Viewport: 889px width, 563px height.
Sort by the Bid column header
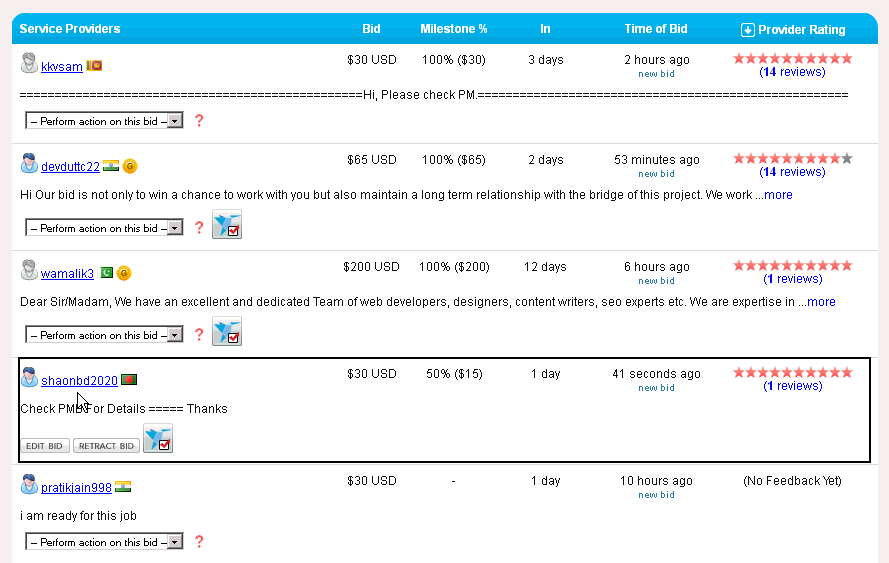(371, 29)
